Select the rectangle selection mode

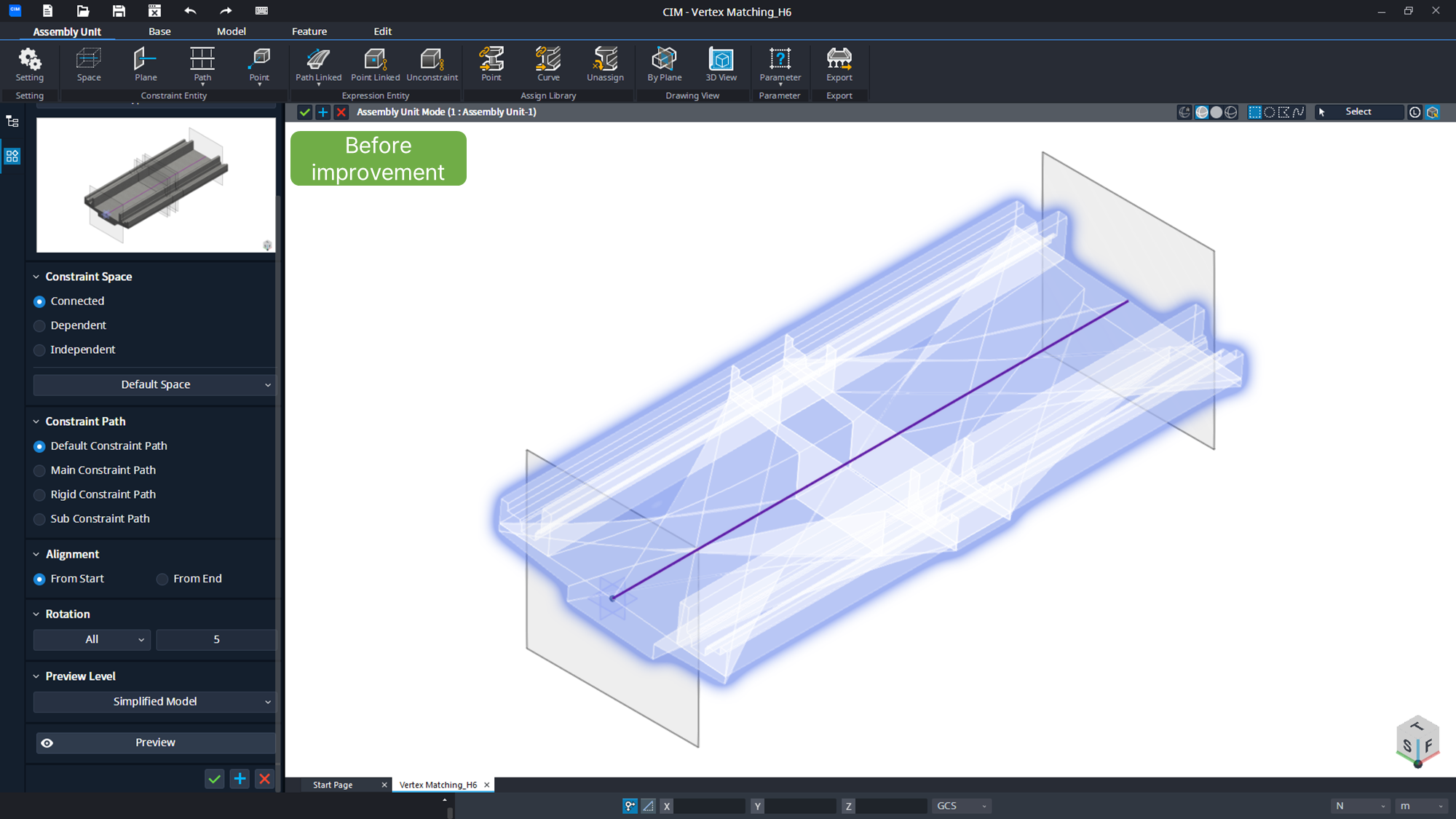click(1254, 112)
